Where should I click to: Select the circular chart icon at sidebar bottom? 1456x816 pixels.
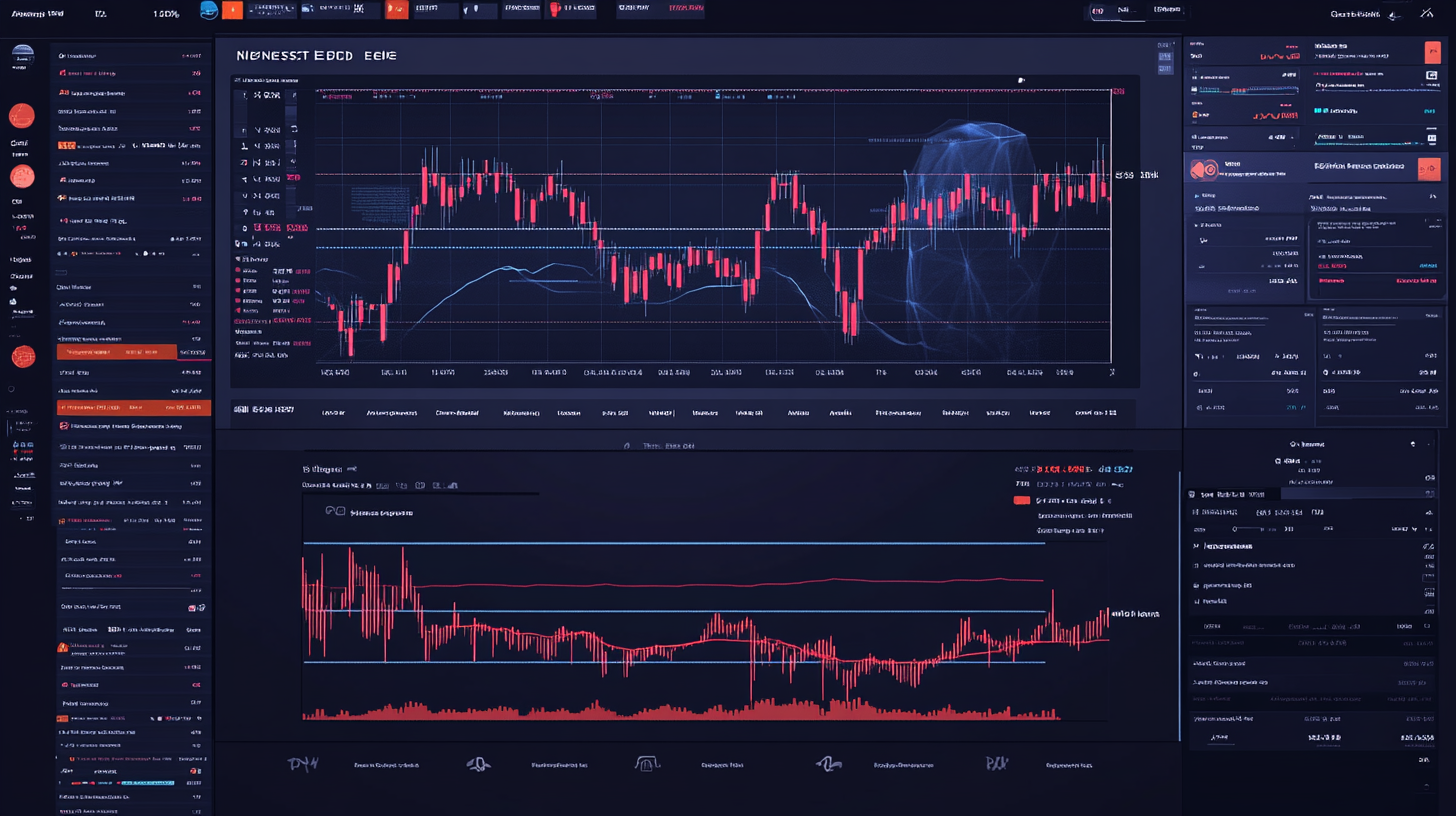point(23,356)
